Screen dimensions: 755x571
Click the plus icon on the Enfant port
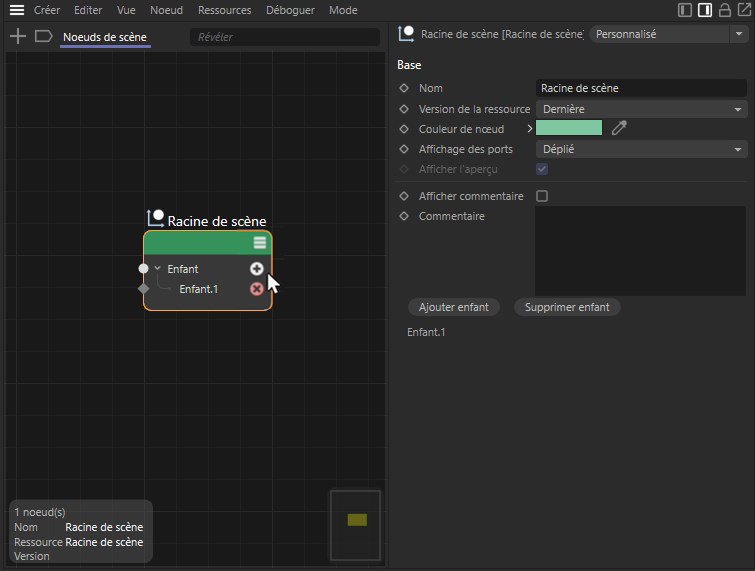[x=257, y=269]
